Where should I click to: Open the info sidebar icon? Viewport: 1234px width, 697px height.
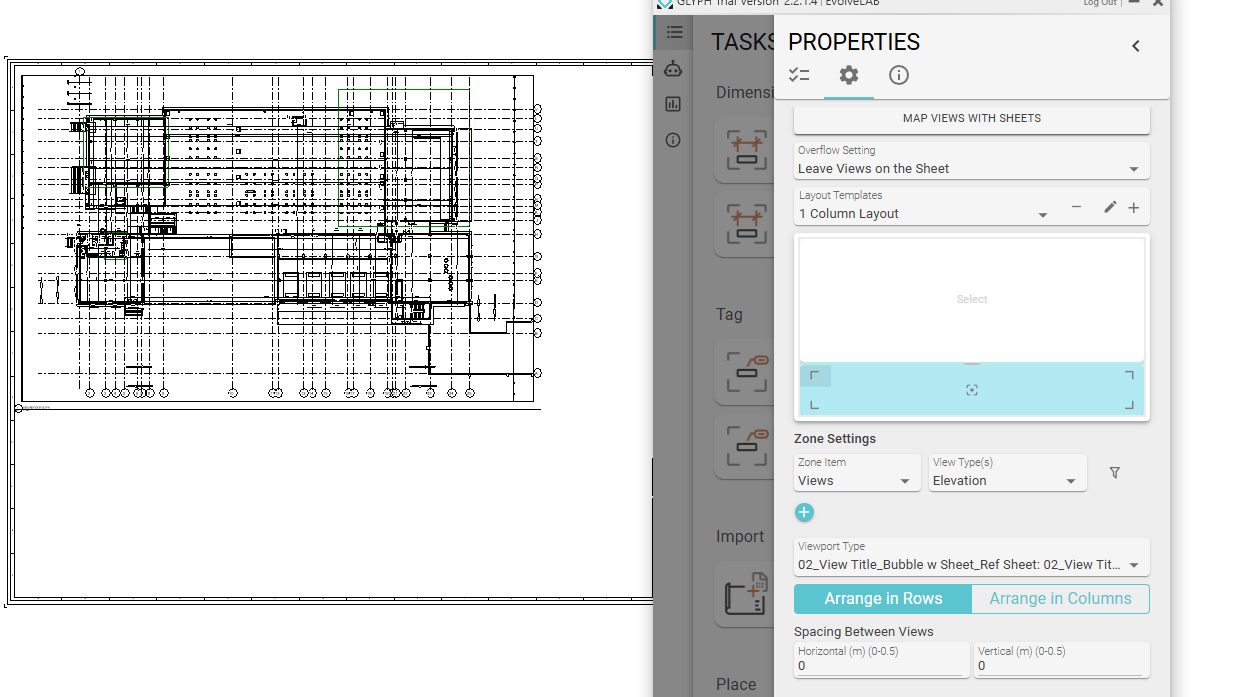[x=673, y=140]
